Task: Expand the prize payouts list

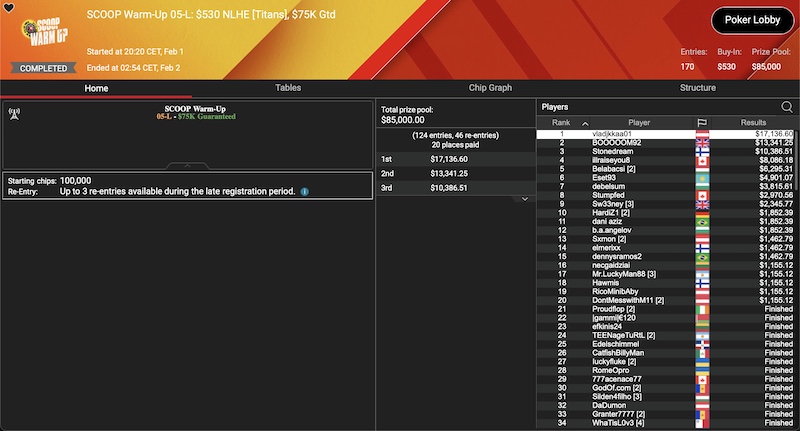Action: point(524,199)
